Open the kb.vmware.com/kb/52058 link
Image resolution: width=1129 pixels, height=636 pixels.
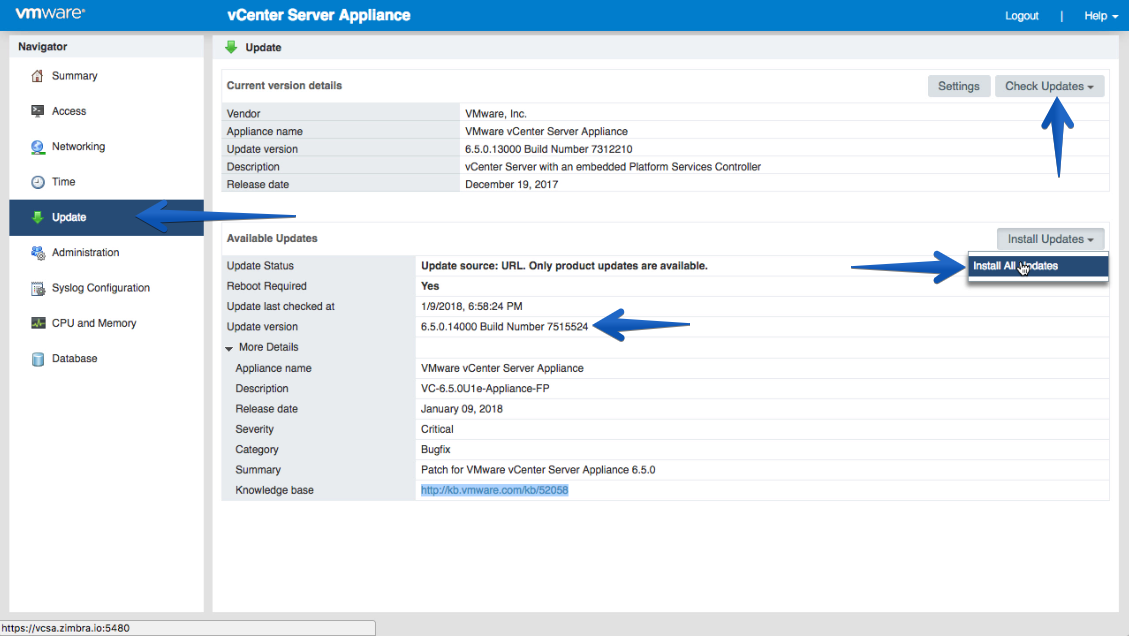click(495, 490)
